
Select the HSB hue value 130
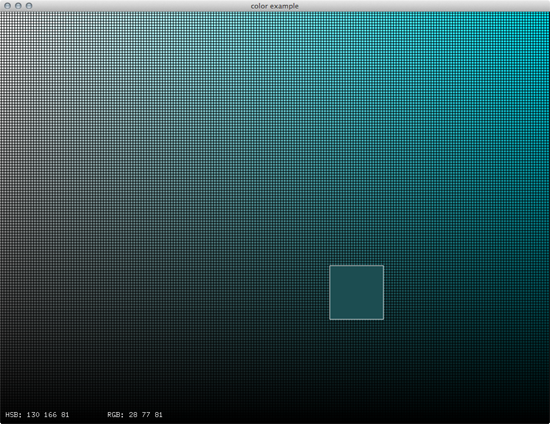point(33,415)
